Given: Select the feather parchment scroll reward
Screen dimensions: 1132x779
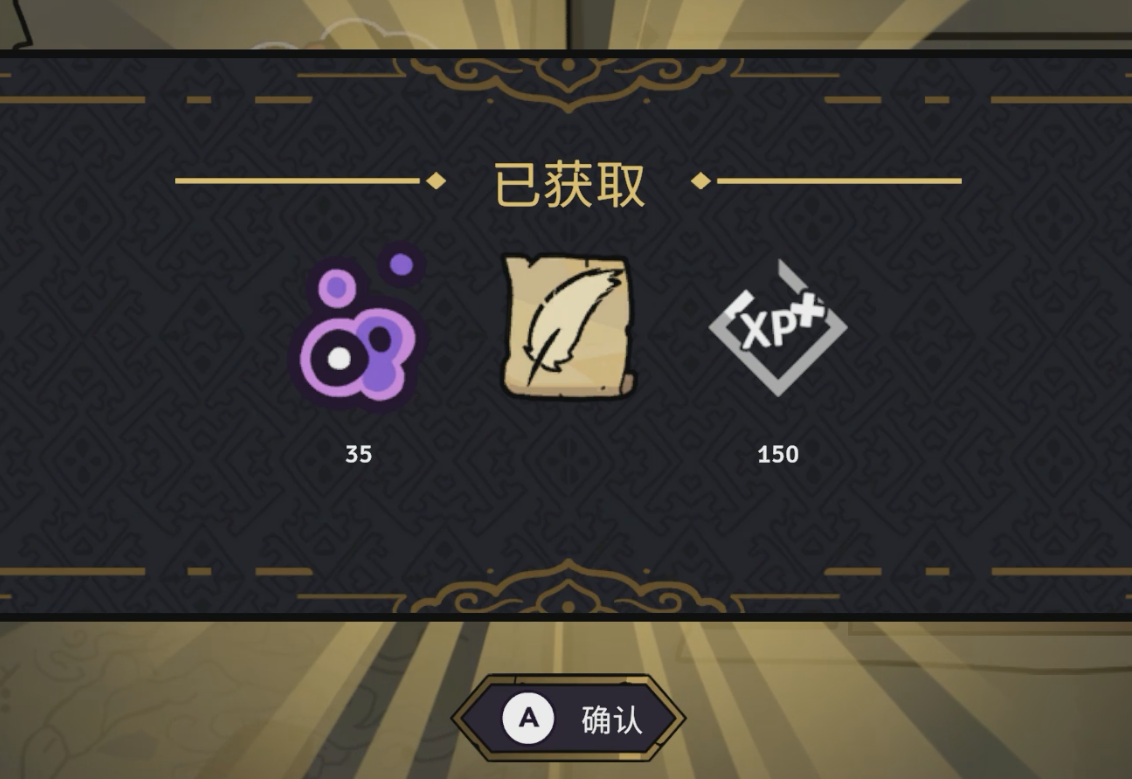Looking at the screenshot, I should (568, 326).
